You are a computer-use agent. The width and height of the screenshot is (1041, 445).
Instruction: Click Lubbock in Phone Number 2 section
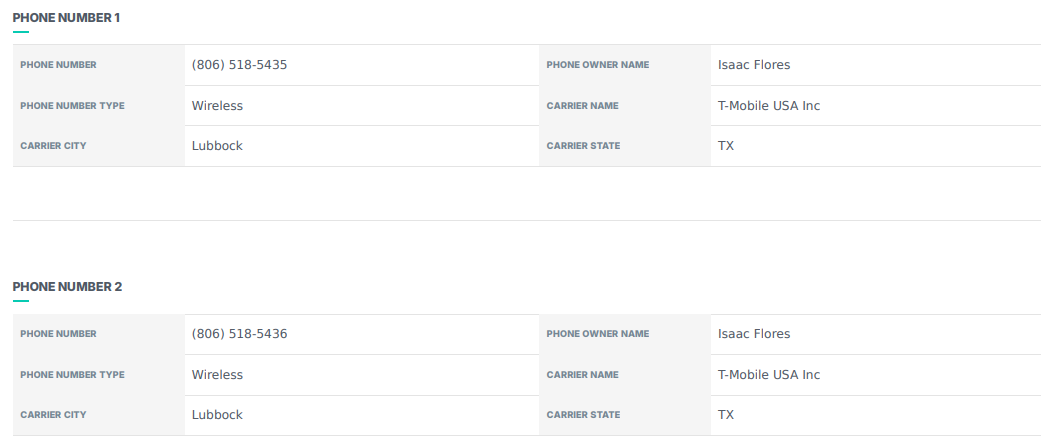pos(217,415)
